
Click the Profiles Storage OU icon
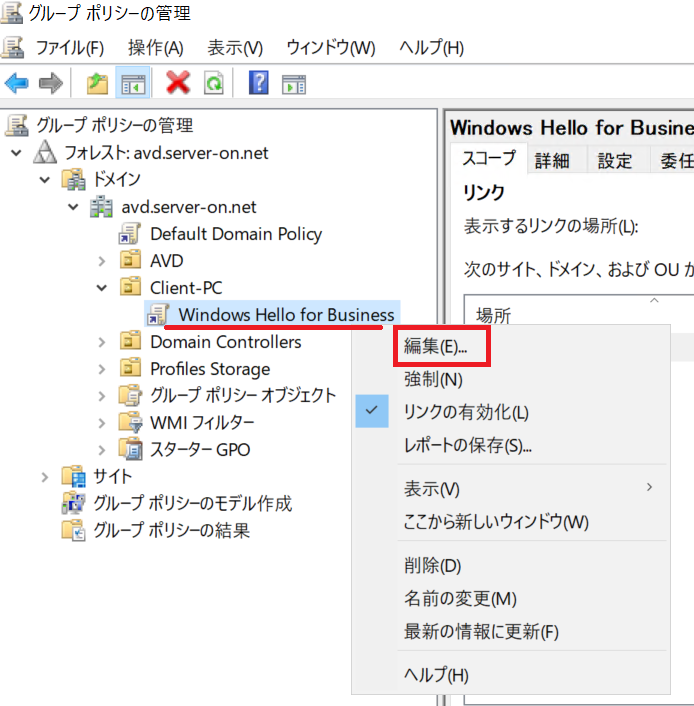pos(131,368)
